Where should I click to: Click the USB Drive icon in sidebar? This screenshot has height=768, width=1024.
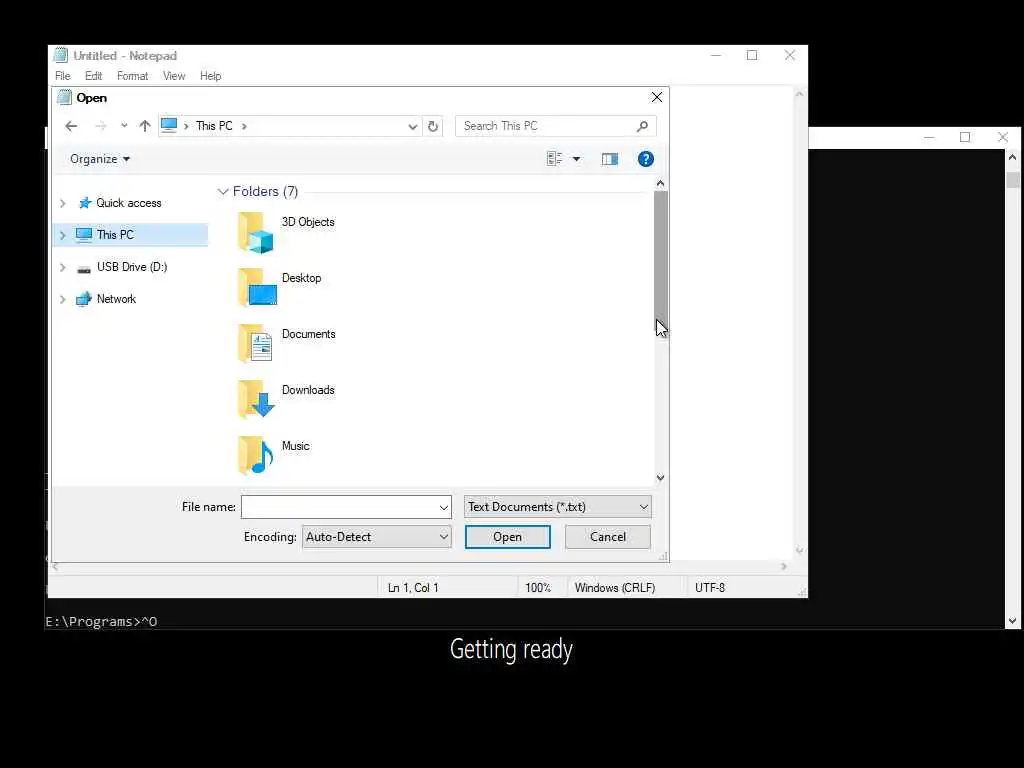[84, 268]
